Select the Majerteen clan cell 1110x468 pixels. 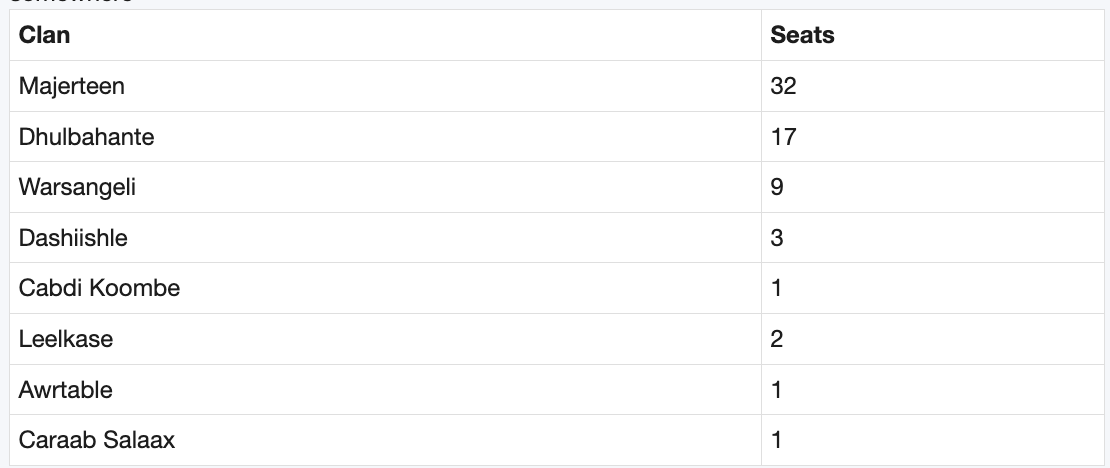(x=385, y=86)
